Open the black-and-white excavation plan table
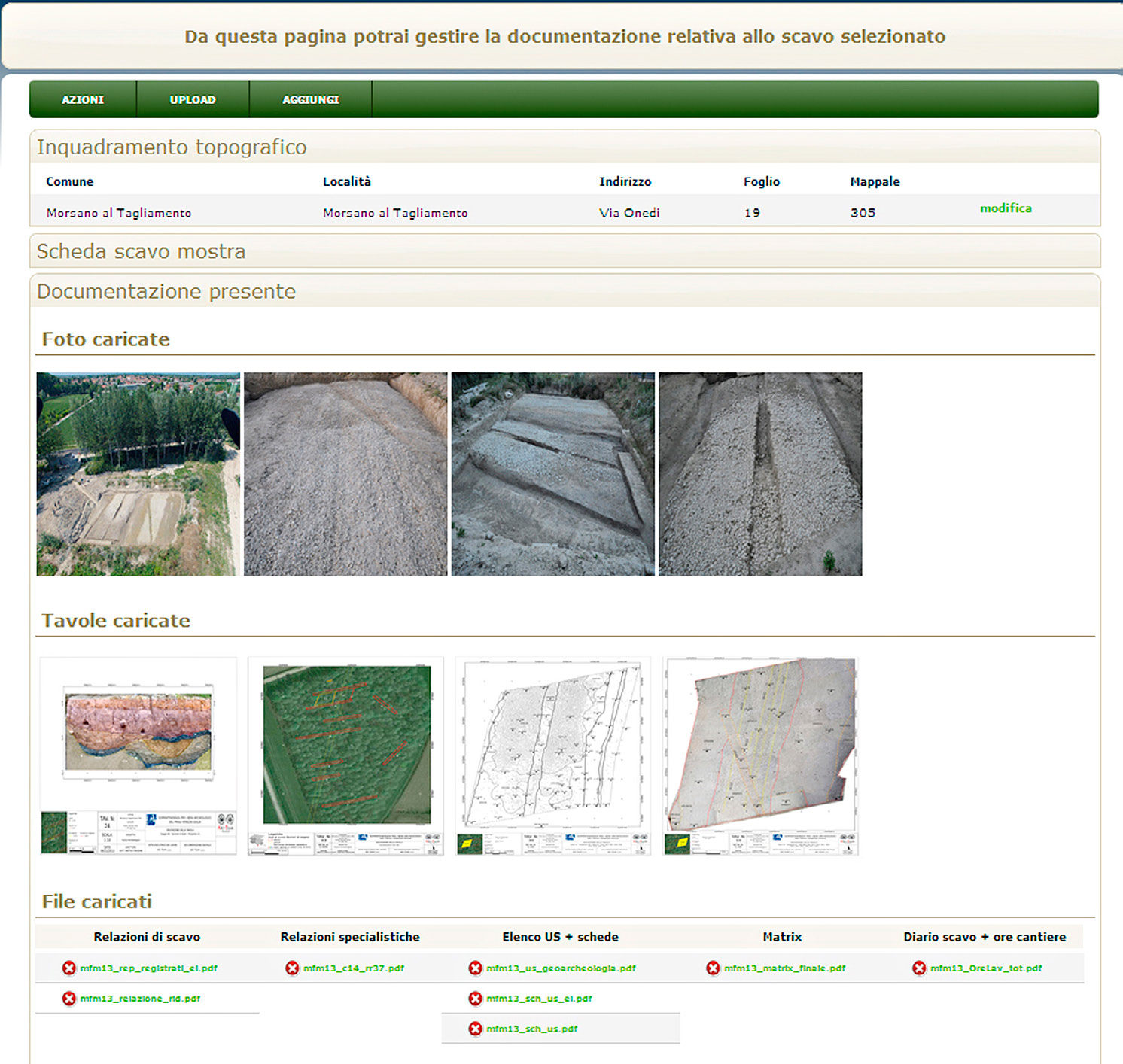The width and height of the screenshot is (1123, 1064). pyautogui.click(x=553, y=756)
